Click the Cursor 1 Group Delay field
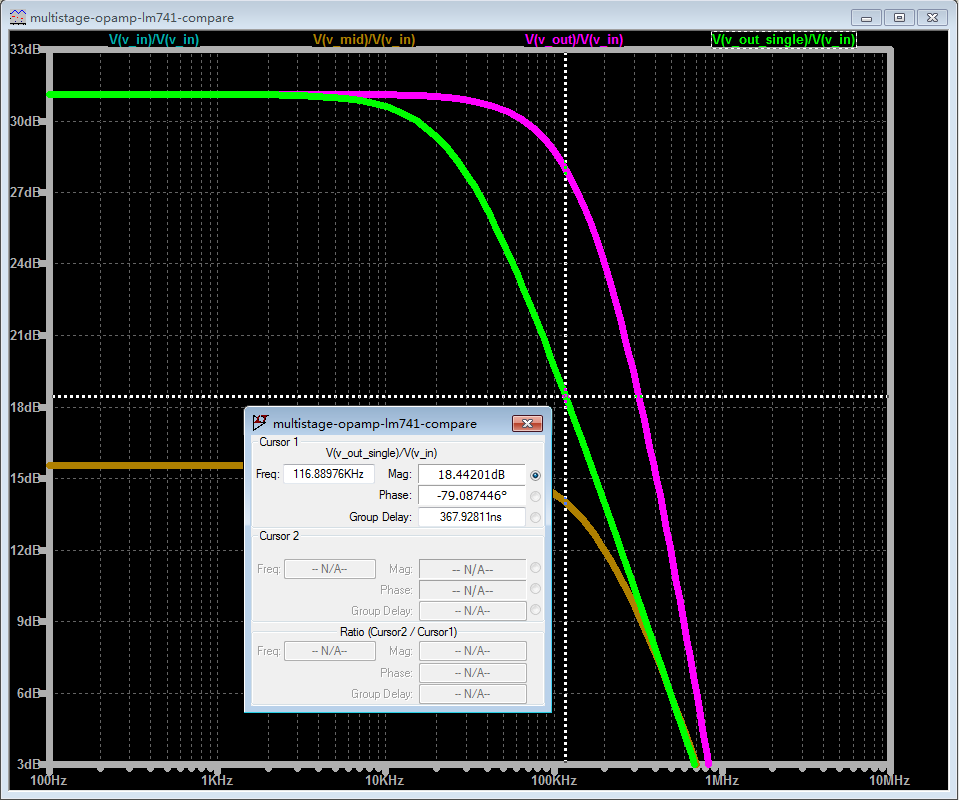Screen dimensions: 960x800 (471, 517)
